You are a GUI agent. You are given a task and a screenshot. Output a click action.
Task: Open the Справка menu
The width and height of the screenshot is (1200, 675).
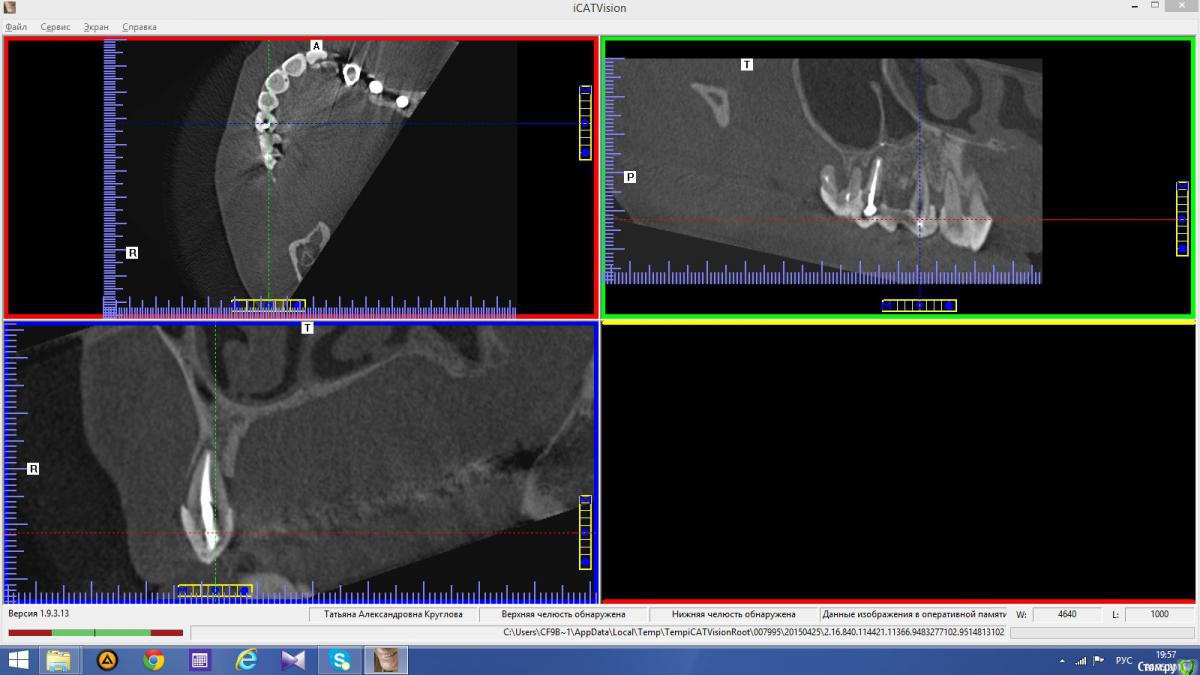coord(139,27)
